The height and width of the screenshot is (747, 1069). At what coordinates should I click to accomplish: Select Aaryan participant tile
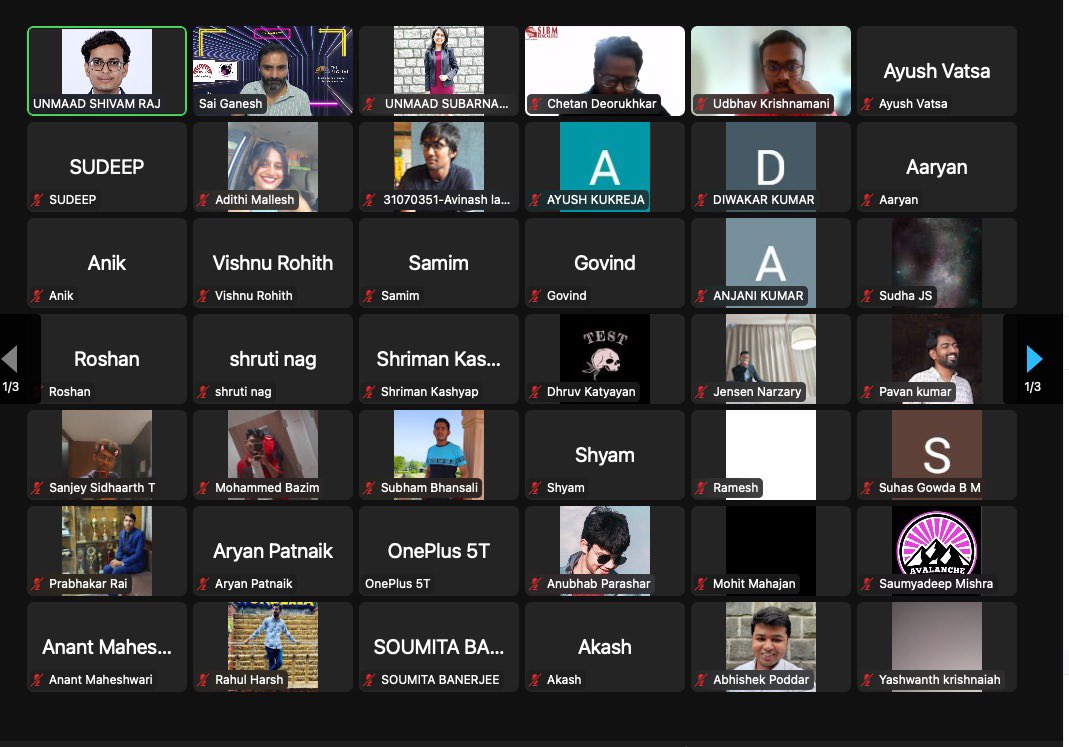pyautogui.click(x=937, y=167)
